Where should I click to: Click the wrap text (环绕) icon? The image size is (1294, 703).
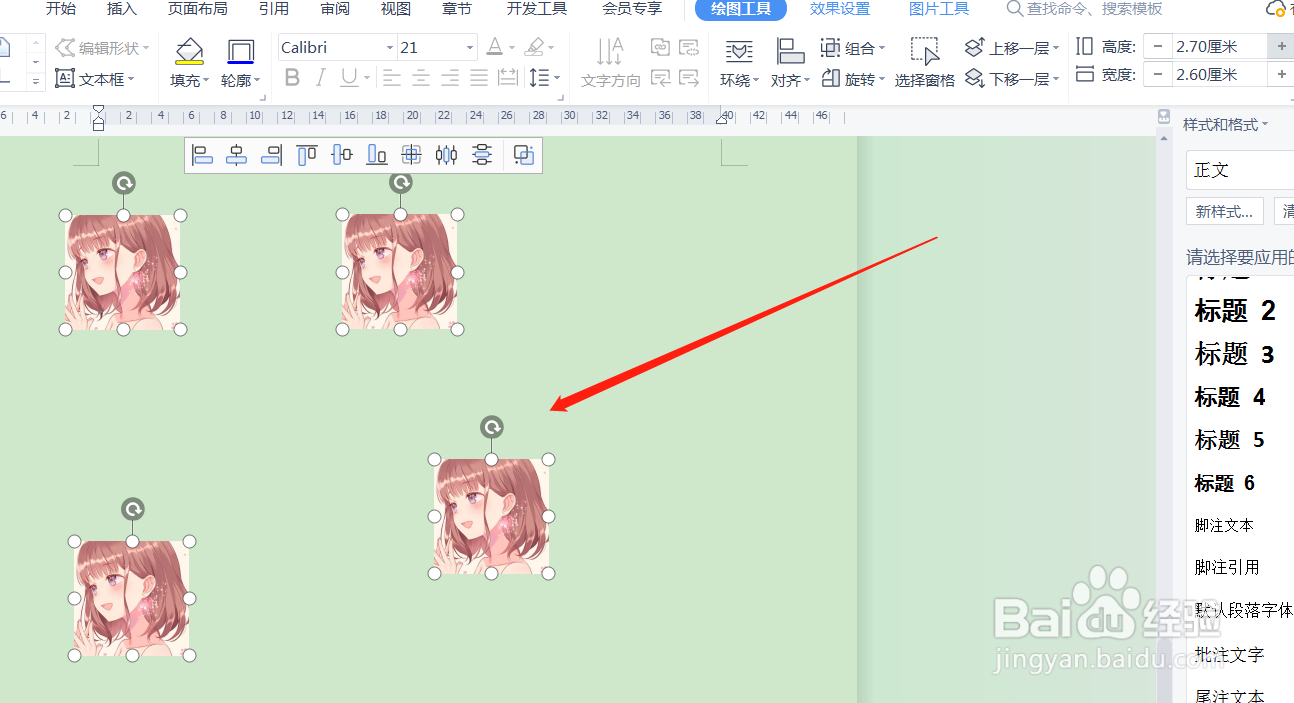pyautogui.click(x=739, y=52)
